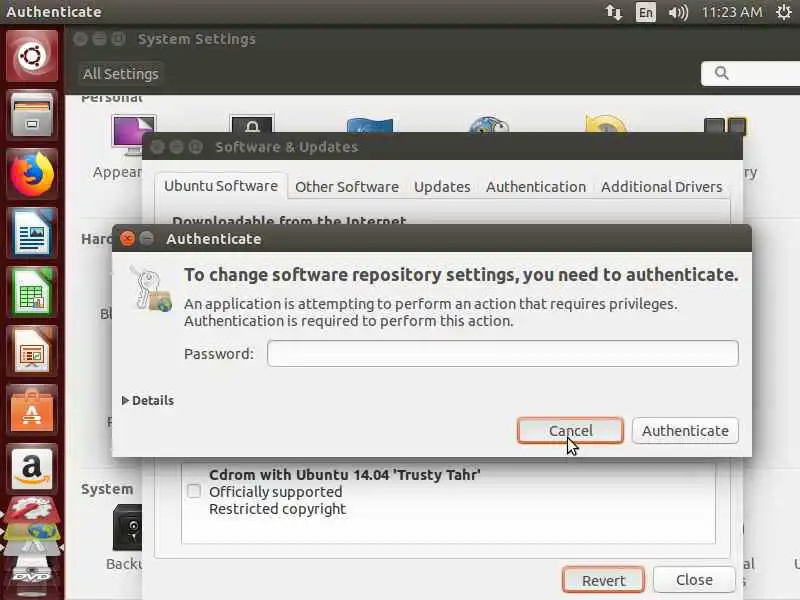
Task: Switch to the Updates tab
Action: [x=442, y=187]
